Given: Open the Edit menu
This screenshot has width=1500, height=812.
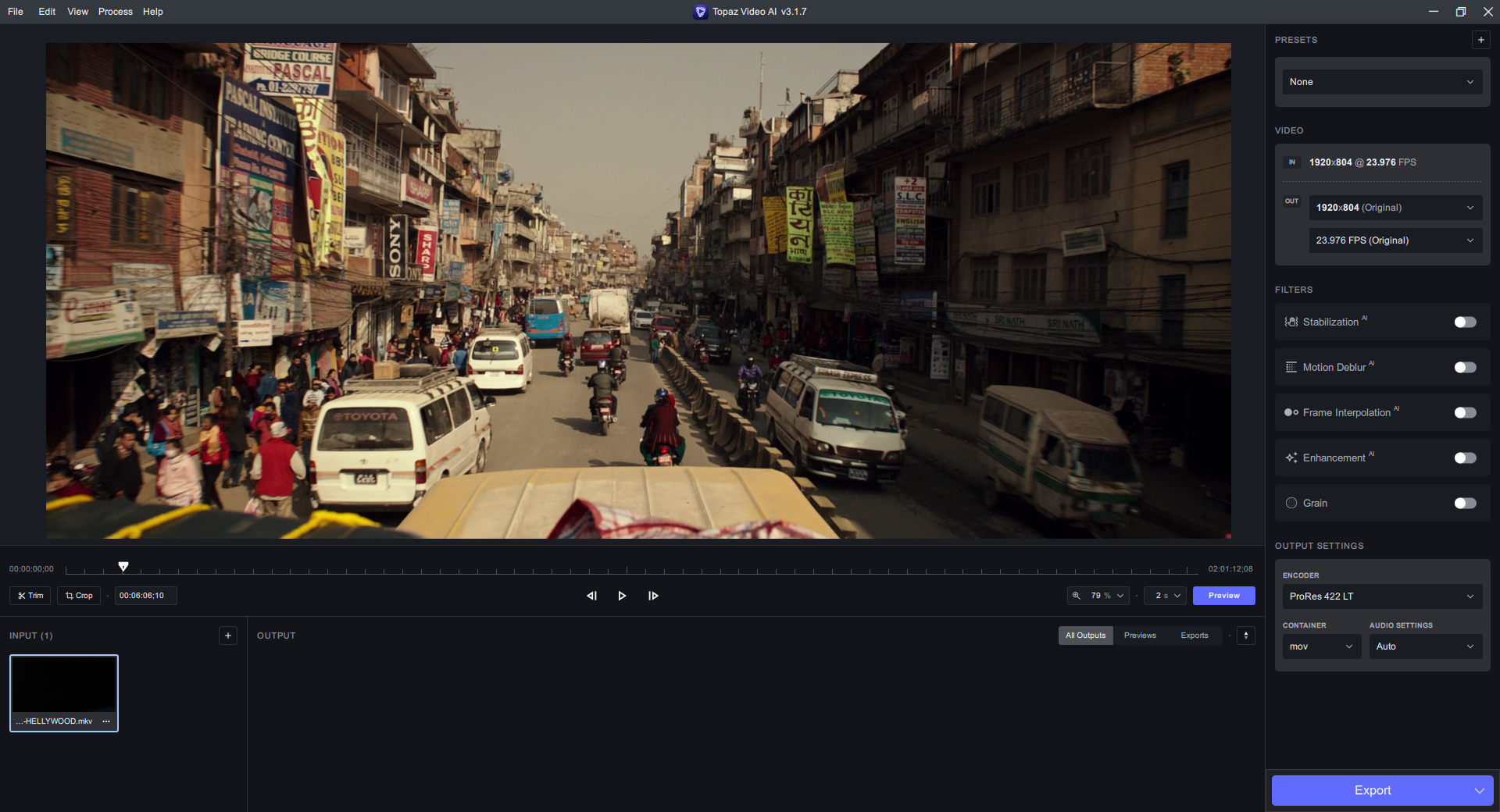Looking at the screenshot, I should pyautogui.click(x=47, y=12).
